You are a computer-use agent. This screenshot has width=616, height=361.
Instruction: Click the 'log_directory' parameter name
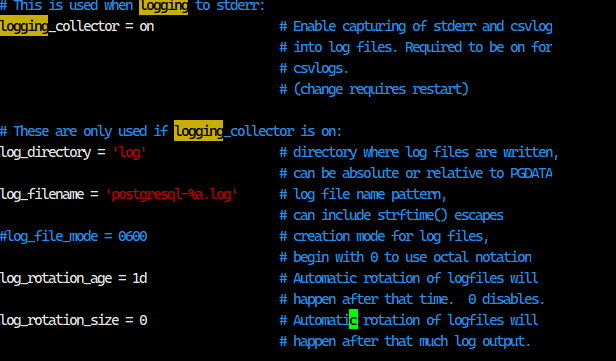46,152
